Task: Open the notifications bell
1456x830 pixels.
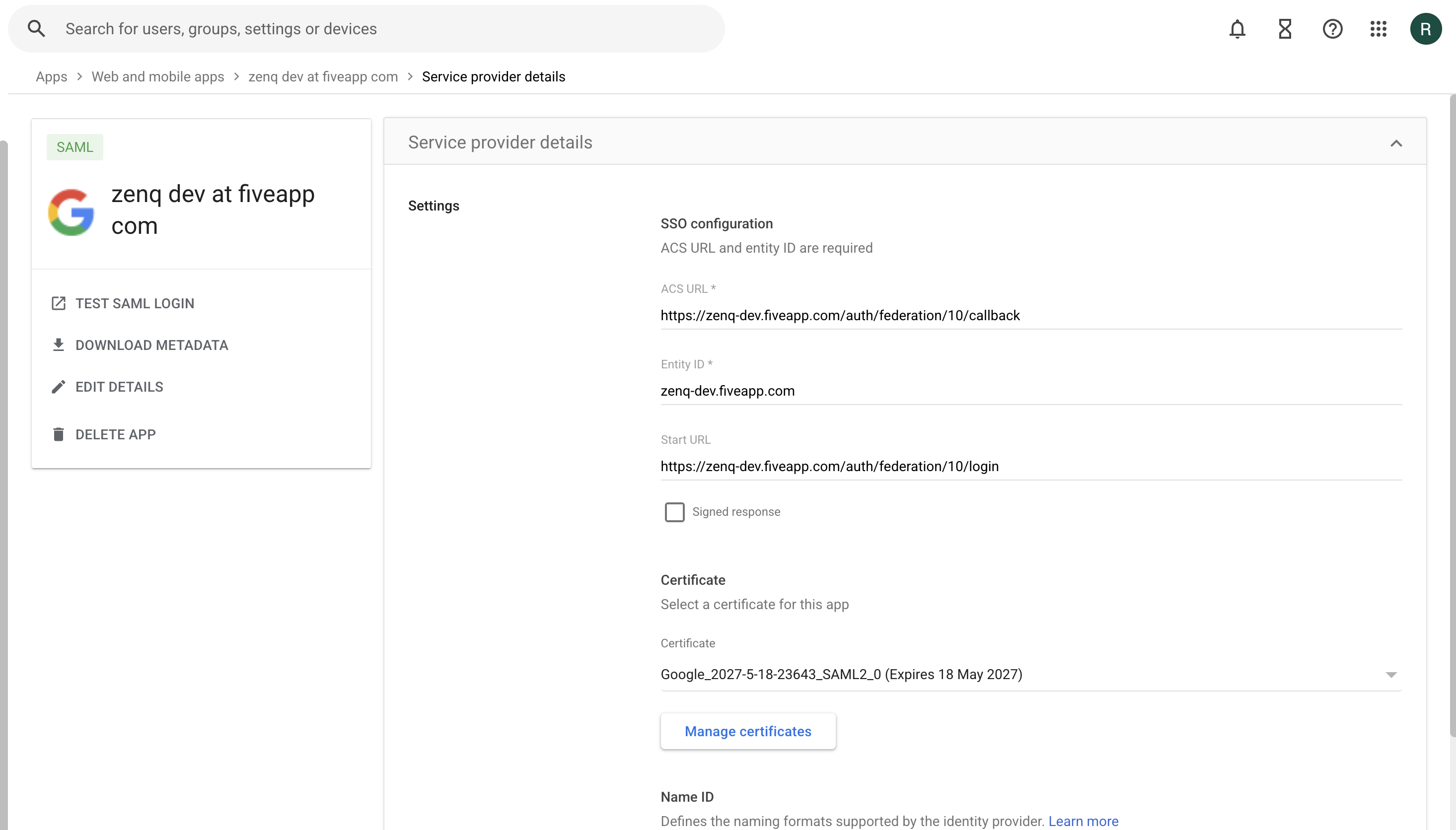Action: point(1237,28)
